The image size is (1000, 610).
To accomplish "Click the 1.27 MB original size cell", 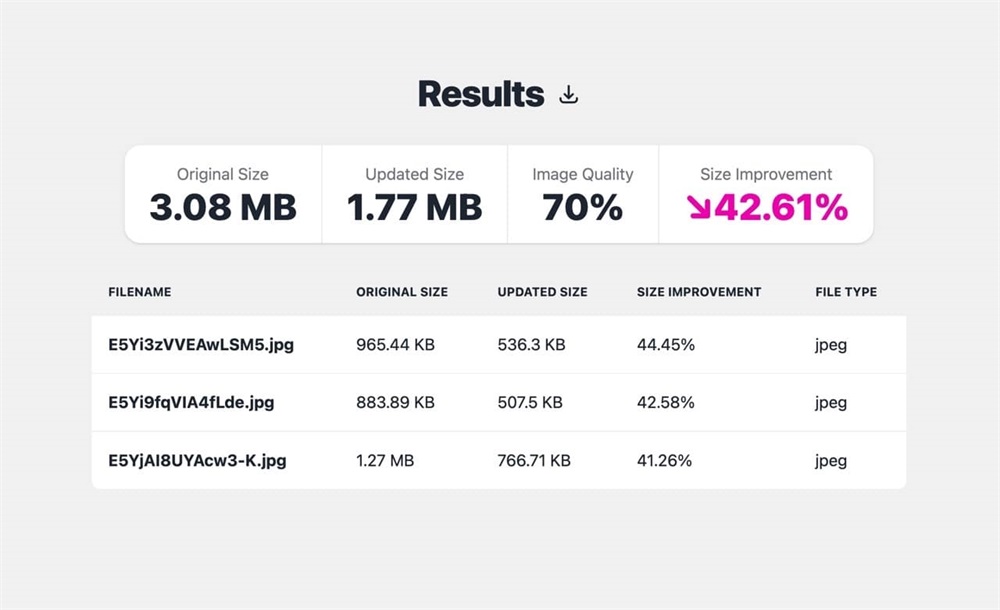I will click(x=385, y=461).
